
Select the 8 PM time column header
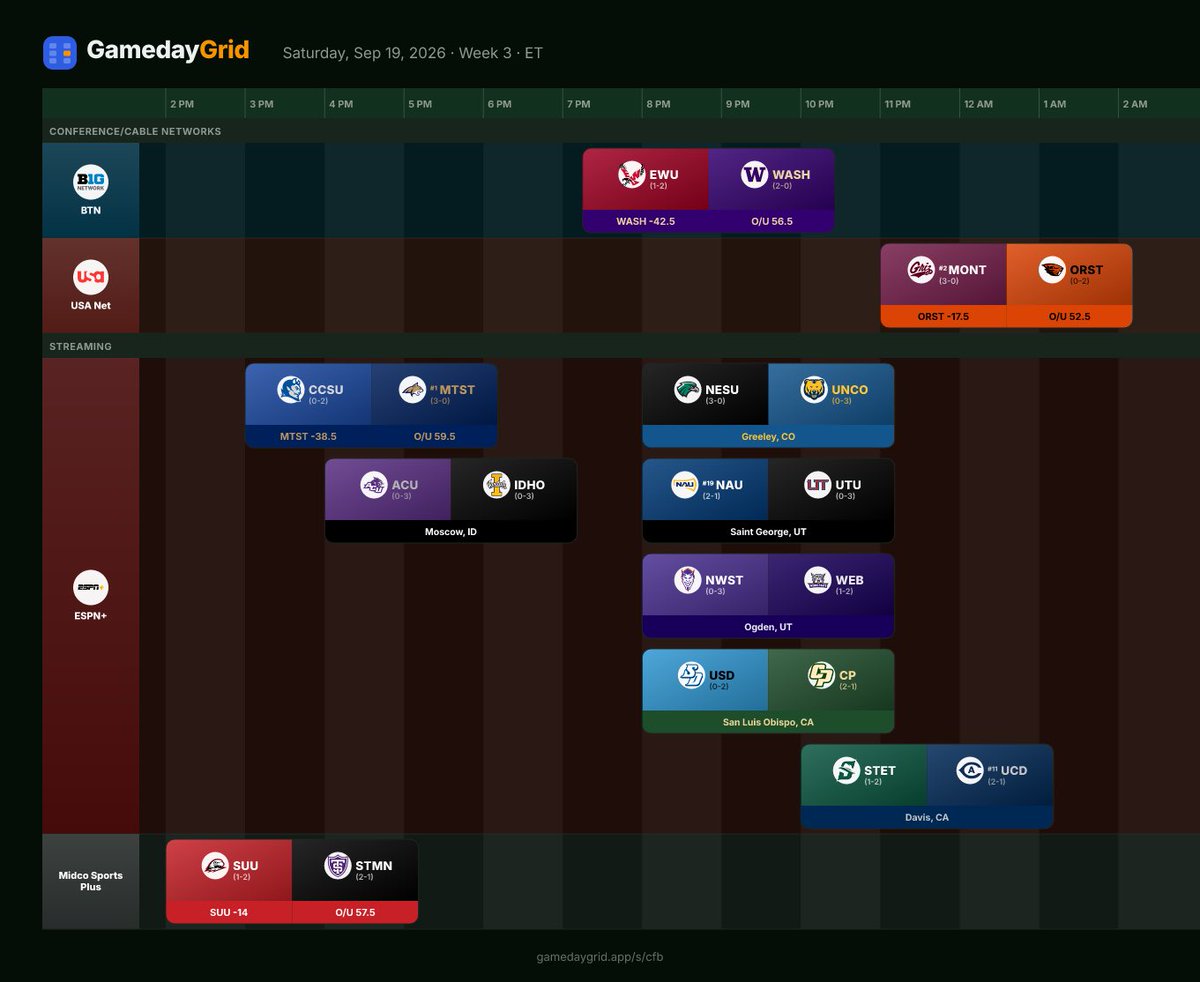point(658,104)
